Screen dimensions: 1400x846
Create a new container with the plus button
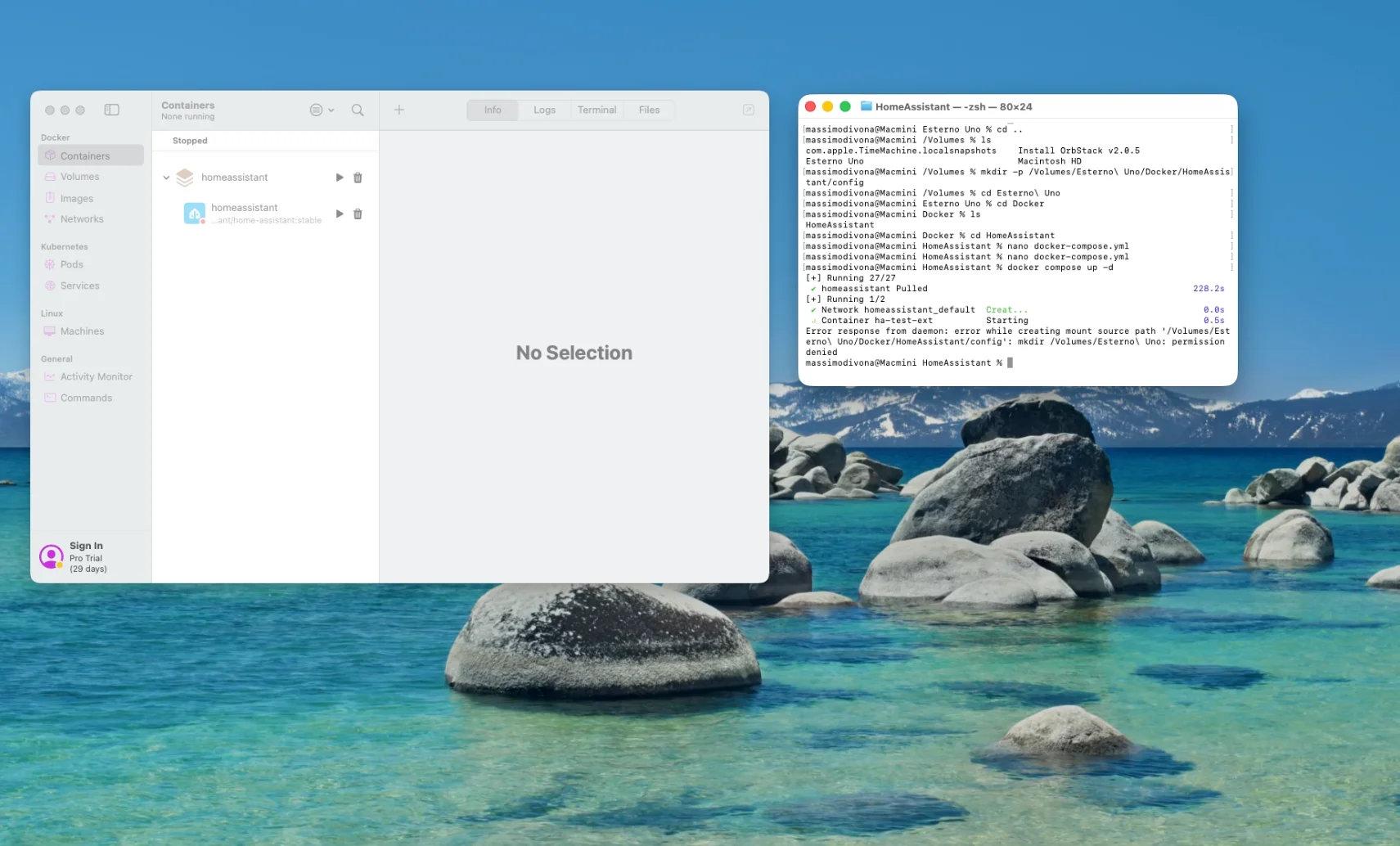pos(399,109)
